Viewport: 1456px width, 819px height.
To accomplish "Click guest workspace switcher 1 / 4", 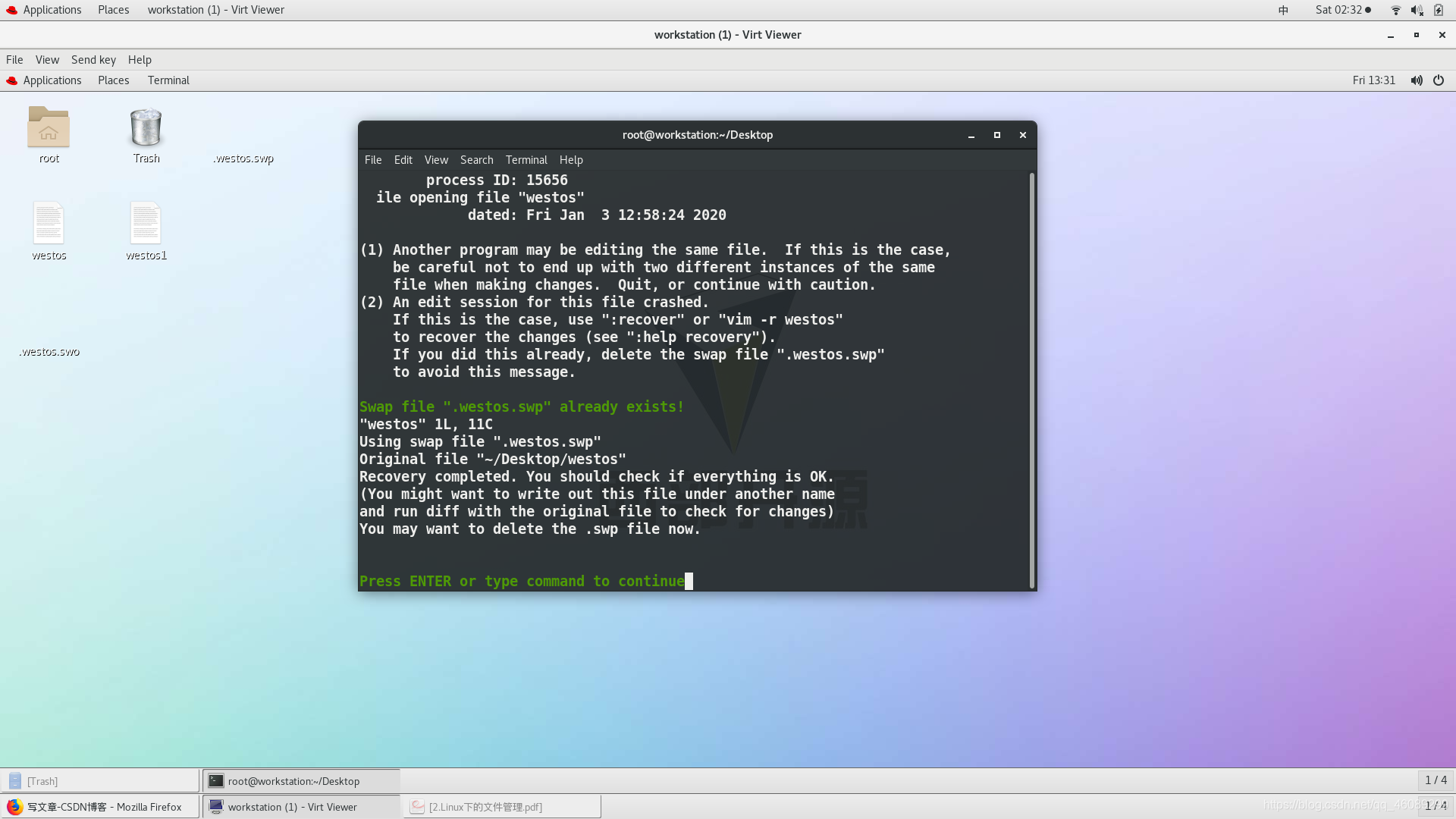I will [x=1436, y=780].
